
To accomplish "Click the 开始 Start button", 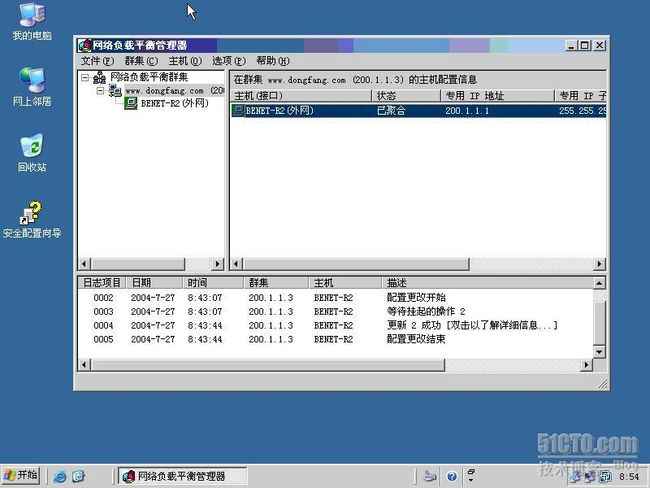I will pos(21,475).
